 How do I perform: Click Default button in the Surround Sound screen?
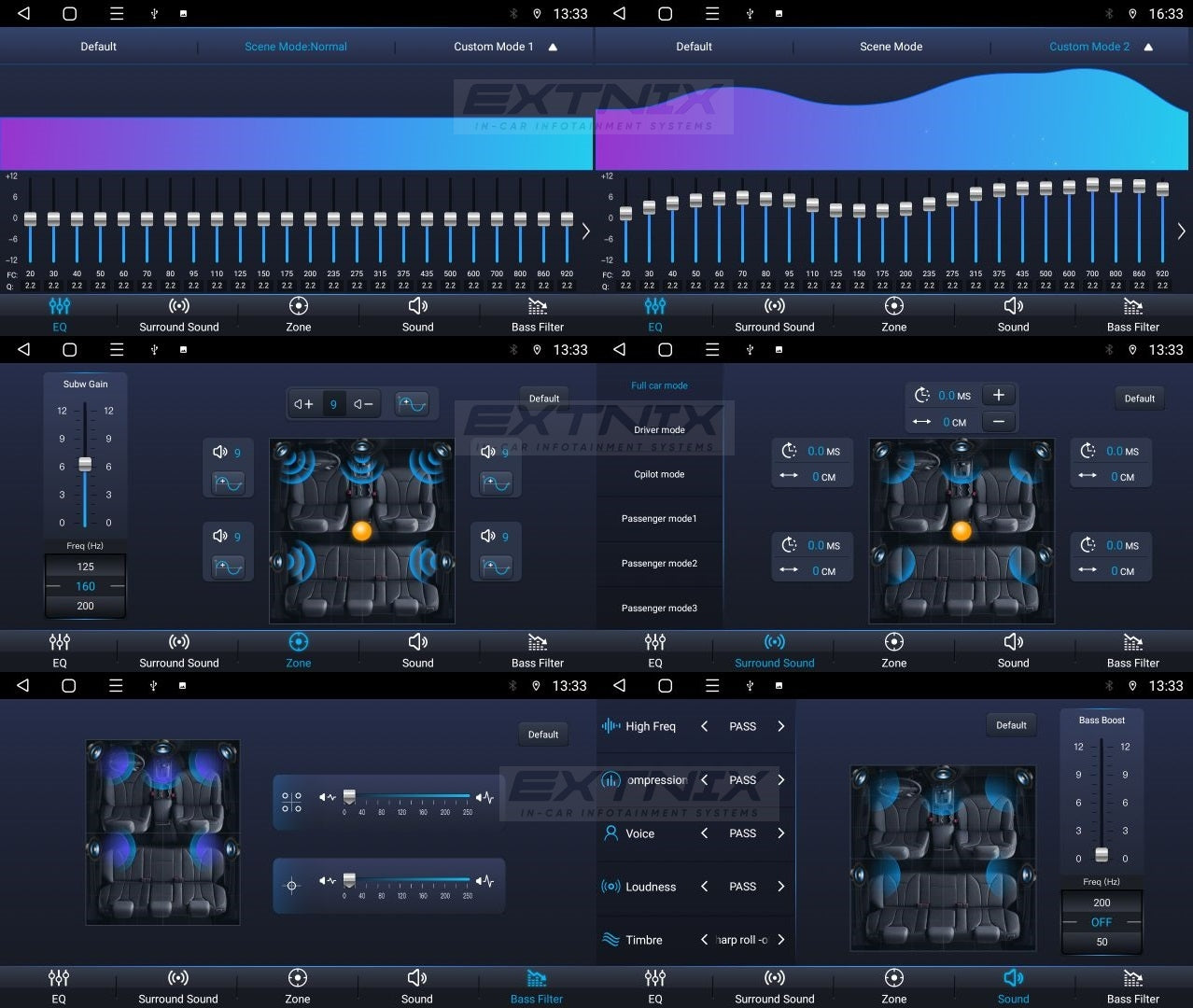point(1139,399)
